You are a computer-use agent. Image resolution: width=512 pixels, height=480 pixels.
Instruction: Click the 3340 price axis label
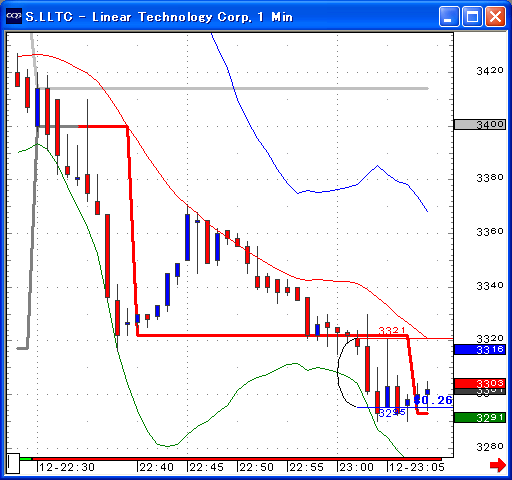(490, 286)
